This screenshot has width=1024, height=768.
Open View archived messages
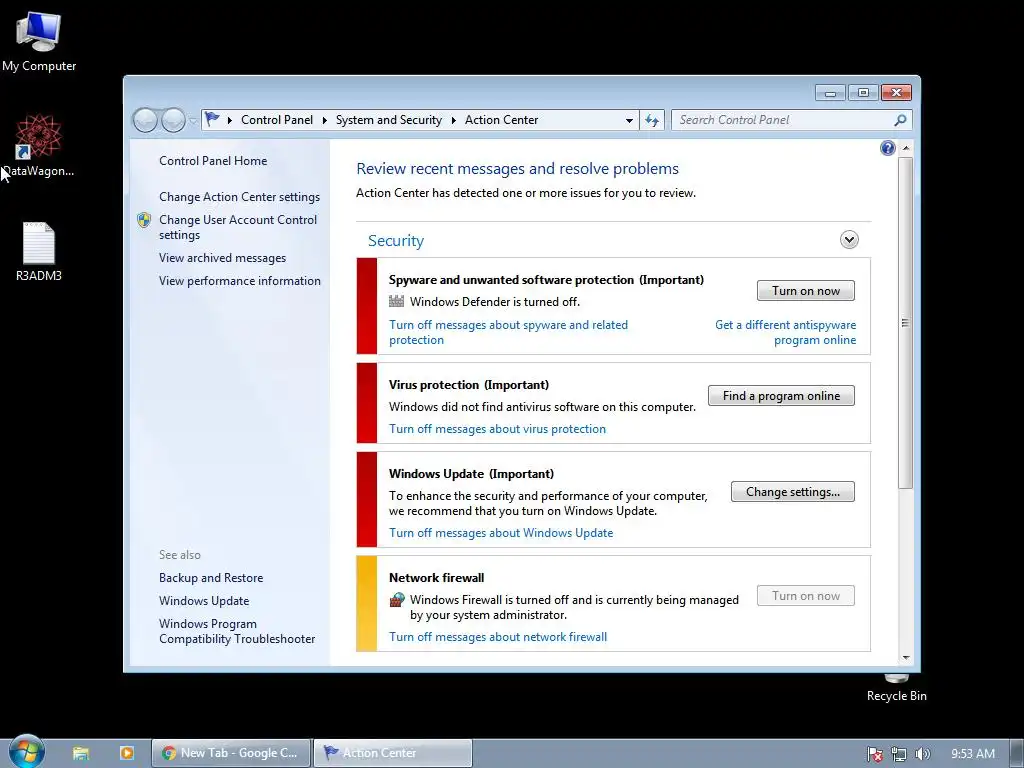point(223,258)
